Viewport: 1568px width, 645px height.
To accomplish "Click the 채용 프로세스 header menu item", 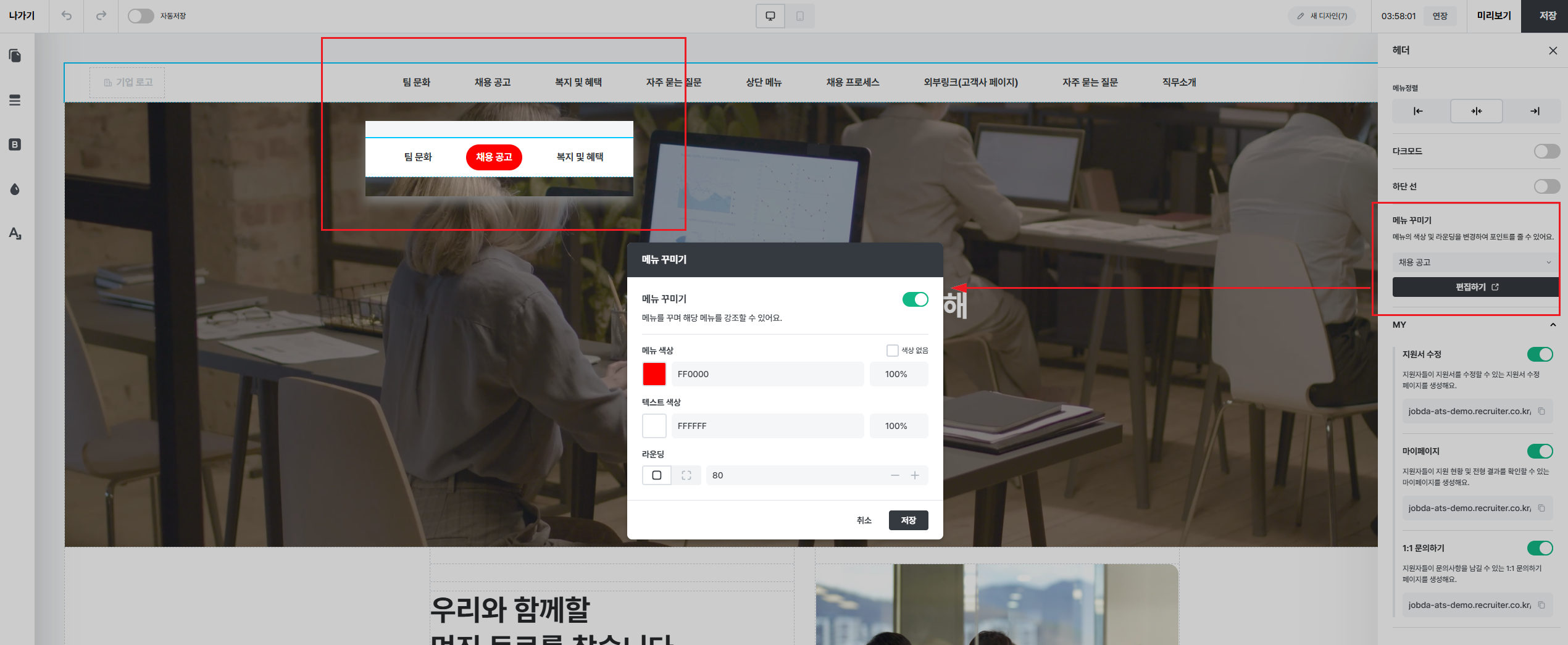I will 853,82.
